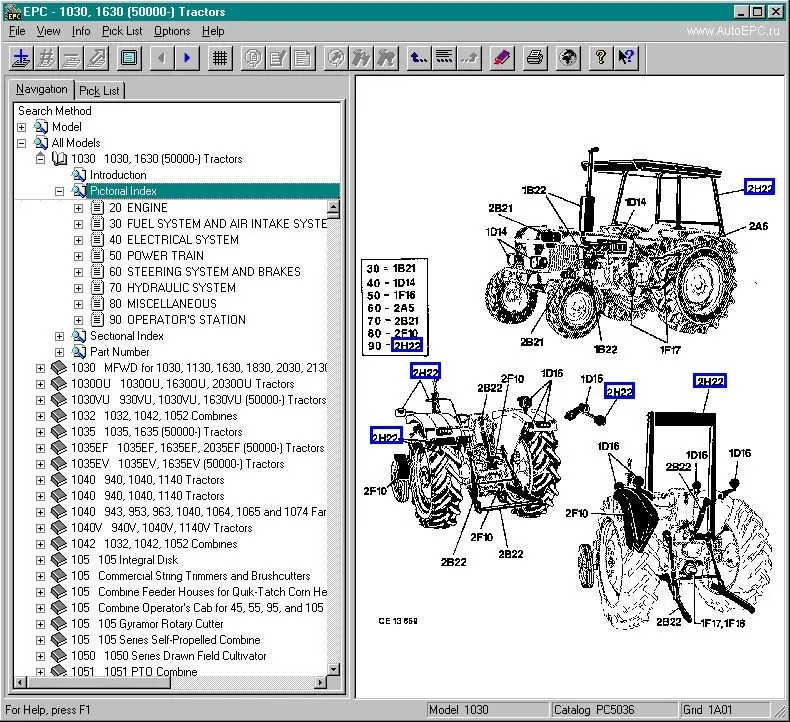Click the black grid toolbar icon

coord(219,57)
